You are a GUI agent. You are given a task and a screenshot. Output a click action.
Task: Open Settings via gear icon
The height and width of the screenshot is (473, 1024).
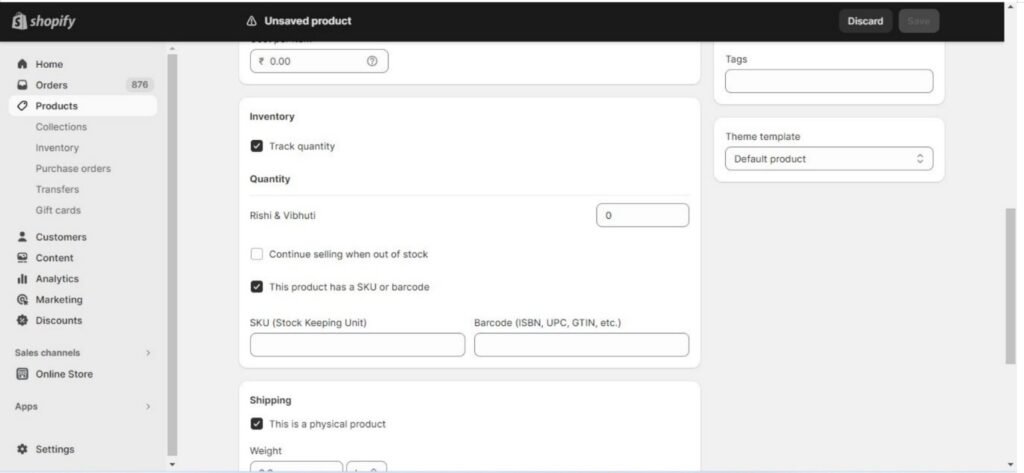[22, 449]
